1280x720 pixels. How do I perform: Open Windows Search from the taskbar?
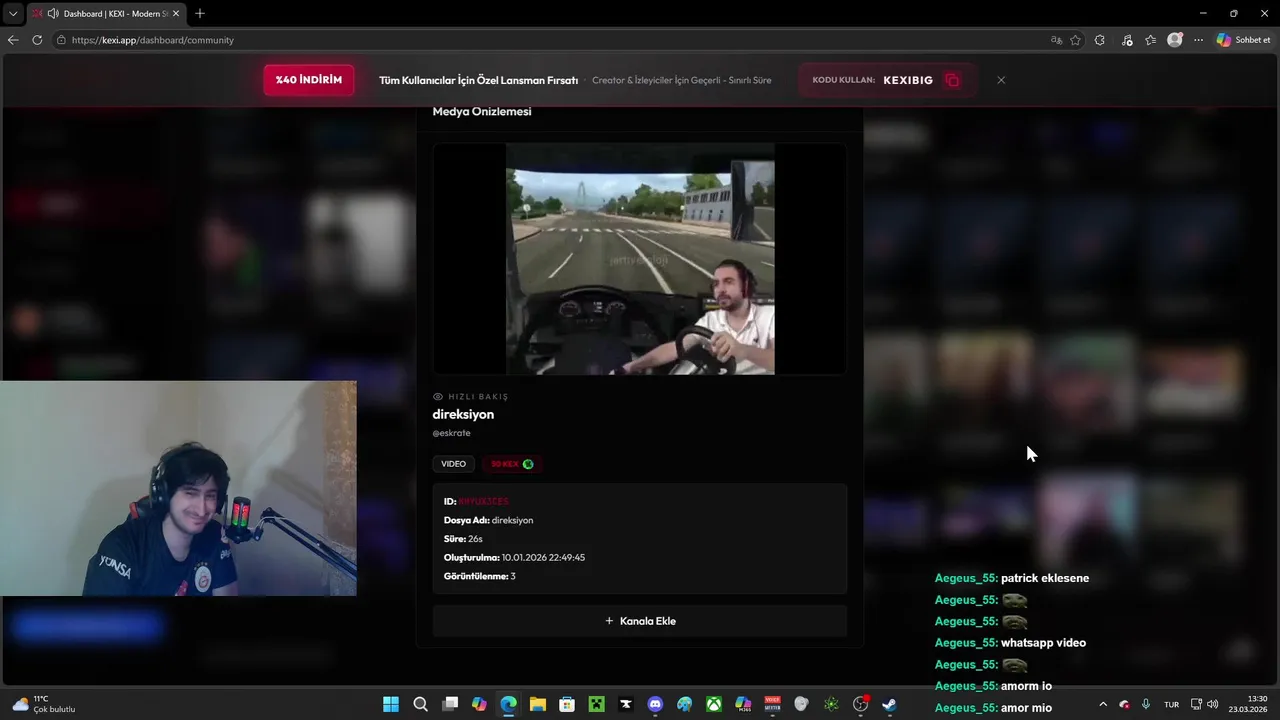click(x=421, y=704)
